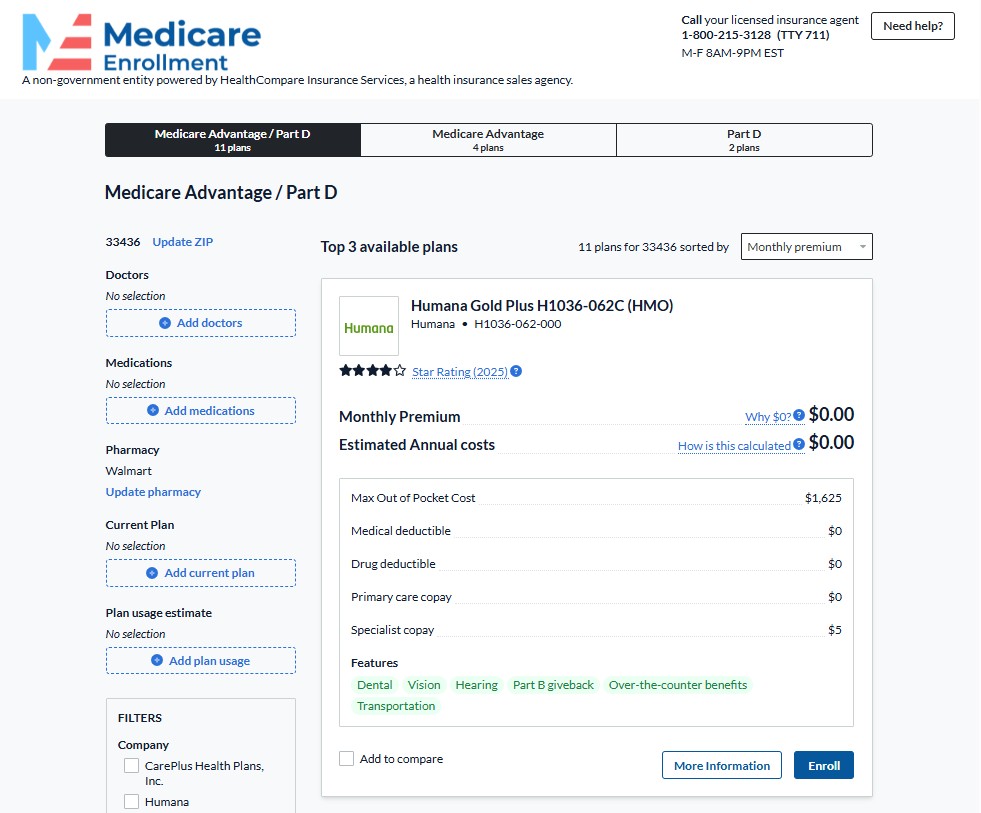Screen dimensions: 981x813
Task: Click the Humana plan logo thumbnail
Action: (x=369, y=327)
